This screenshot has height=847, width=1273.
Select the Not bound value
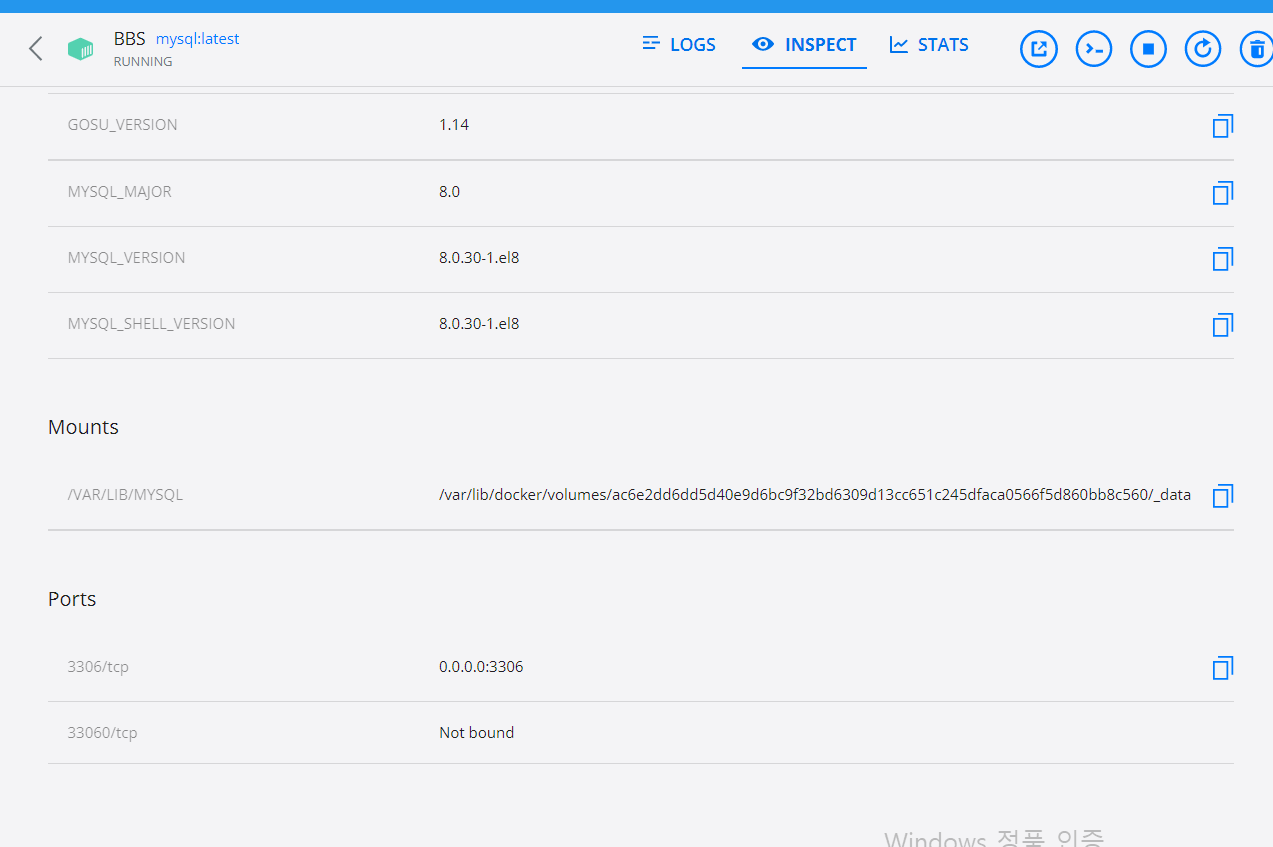[476, 732]
